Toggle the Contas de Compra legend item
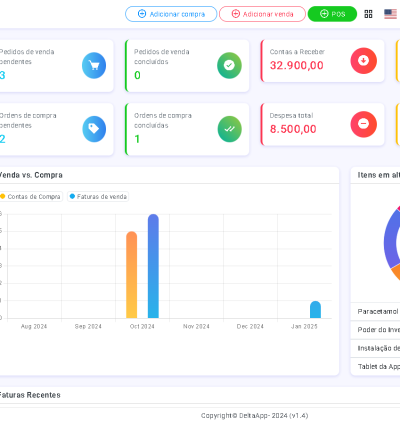This screenshot has width=400, height=424. [31, 197]
